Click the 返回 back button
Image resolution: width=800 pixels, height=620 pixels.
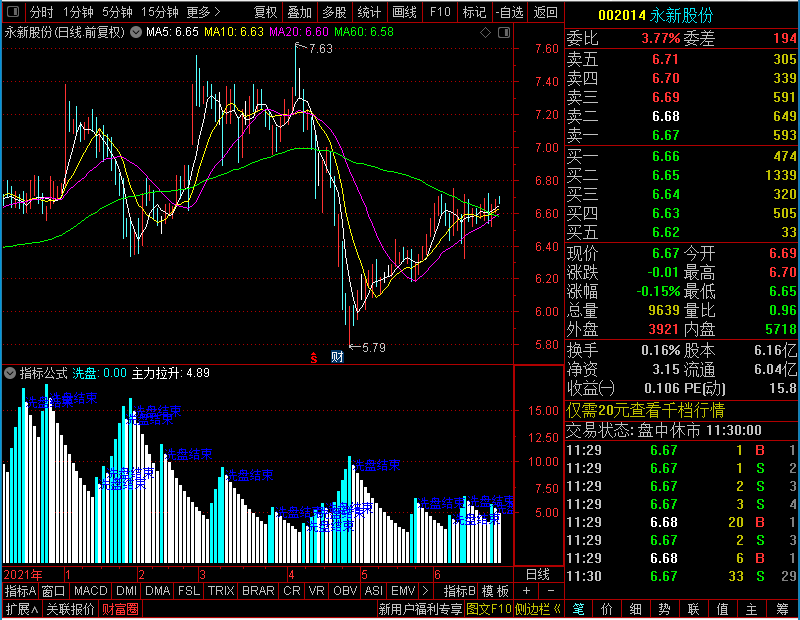(545, 12)
